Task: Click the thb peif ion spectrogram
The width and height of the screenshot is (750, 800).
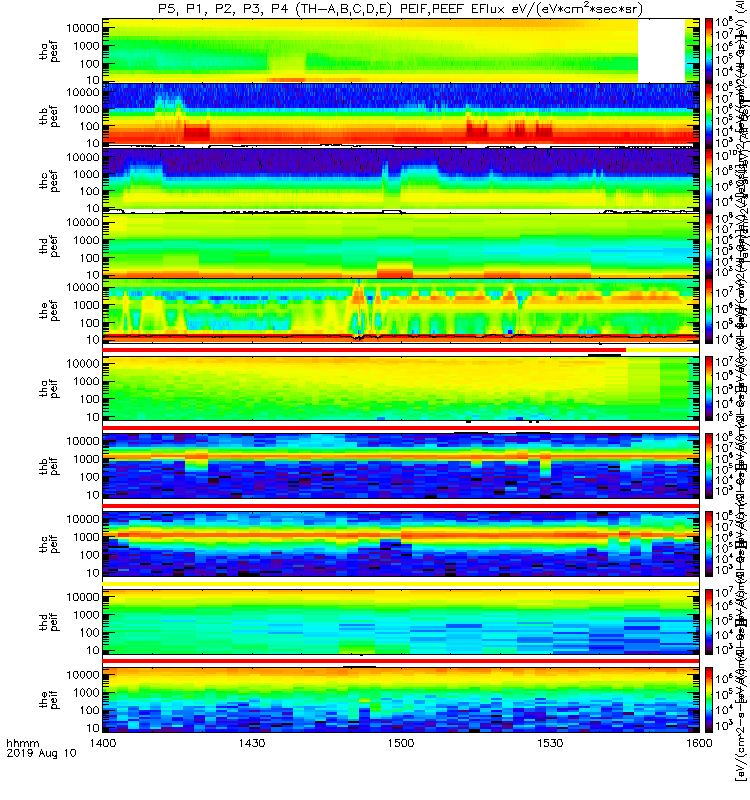Action: click(x=401, y=466)
